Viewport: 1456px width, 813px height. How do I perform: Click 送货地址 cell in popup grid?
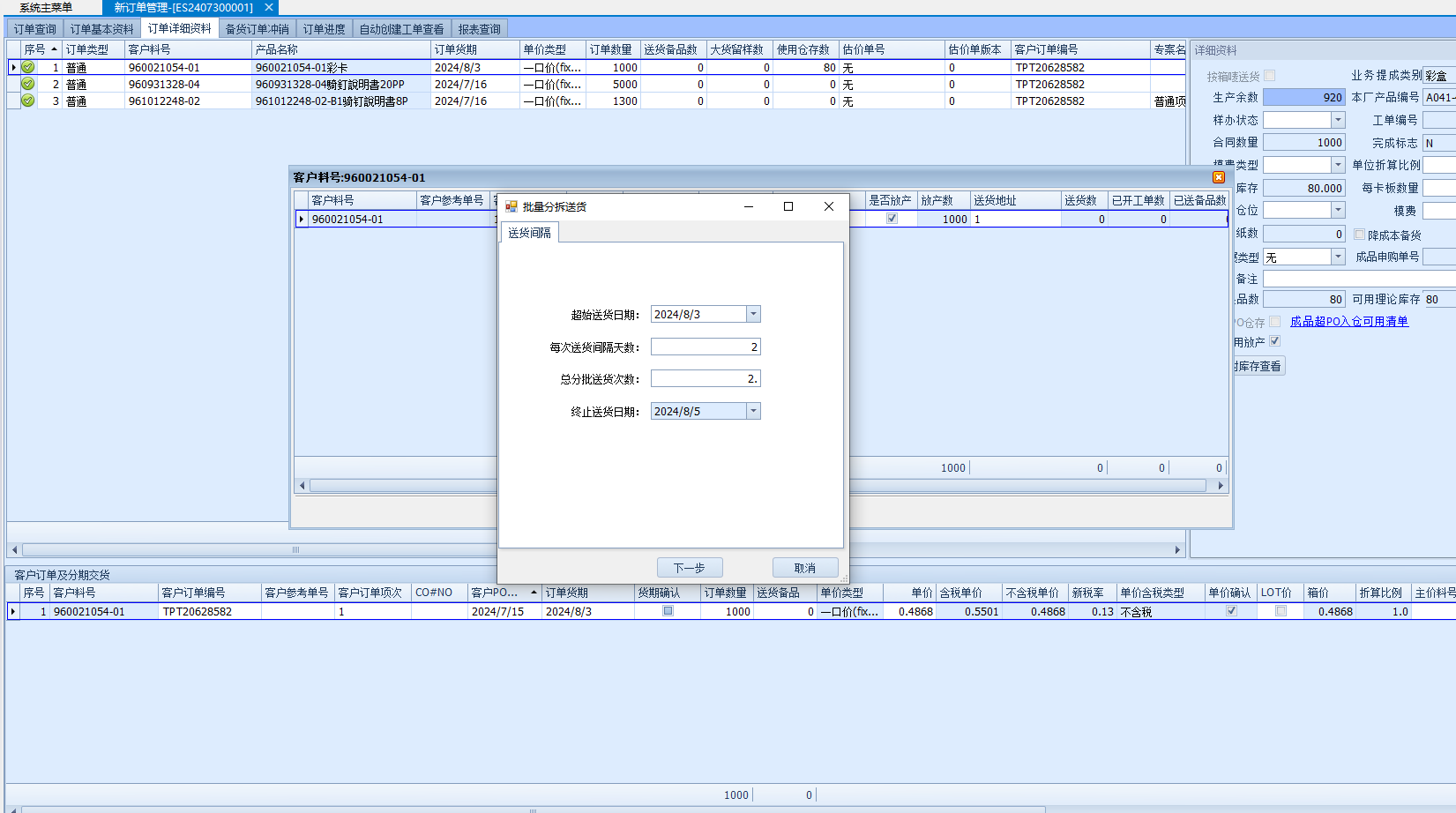[x=1015, y=219]
